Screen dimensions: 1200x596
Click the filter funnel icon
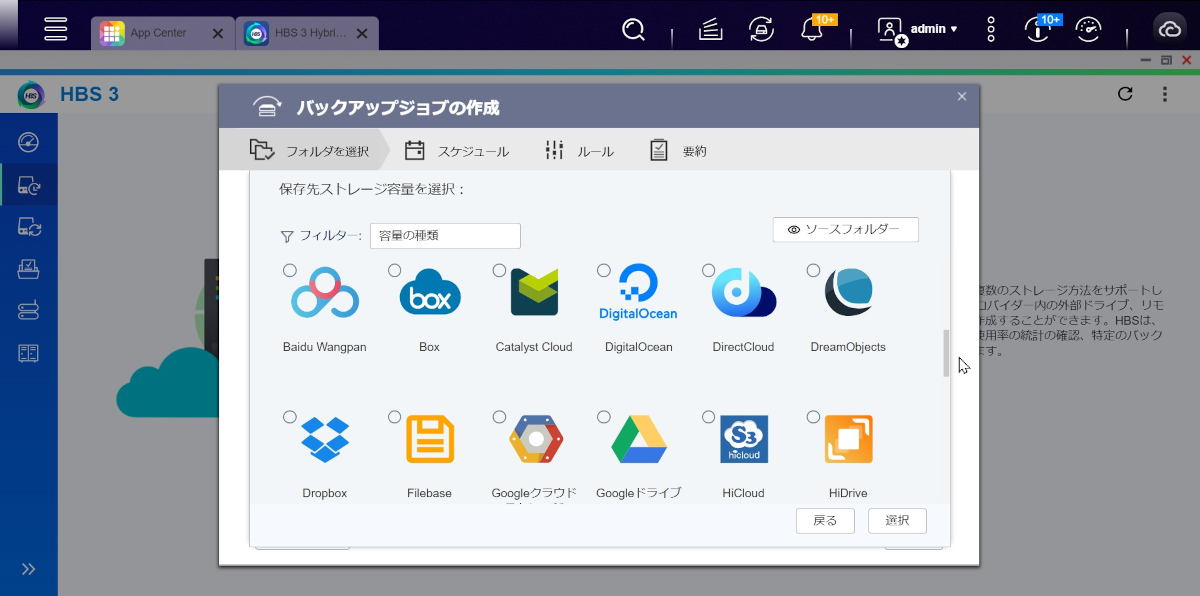pos(287,237)
